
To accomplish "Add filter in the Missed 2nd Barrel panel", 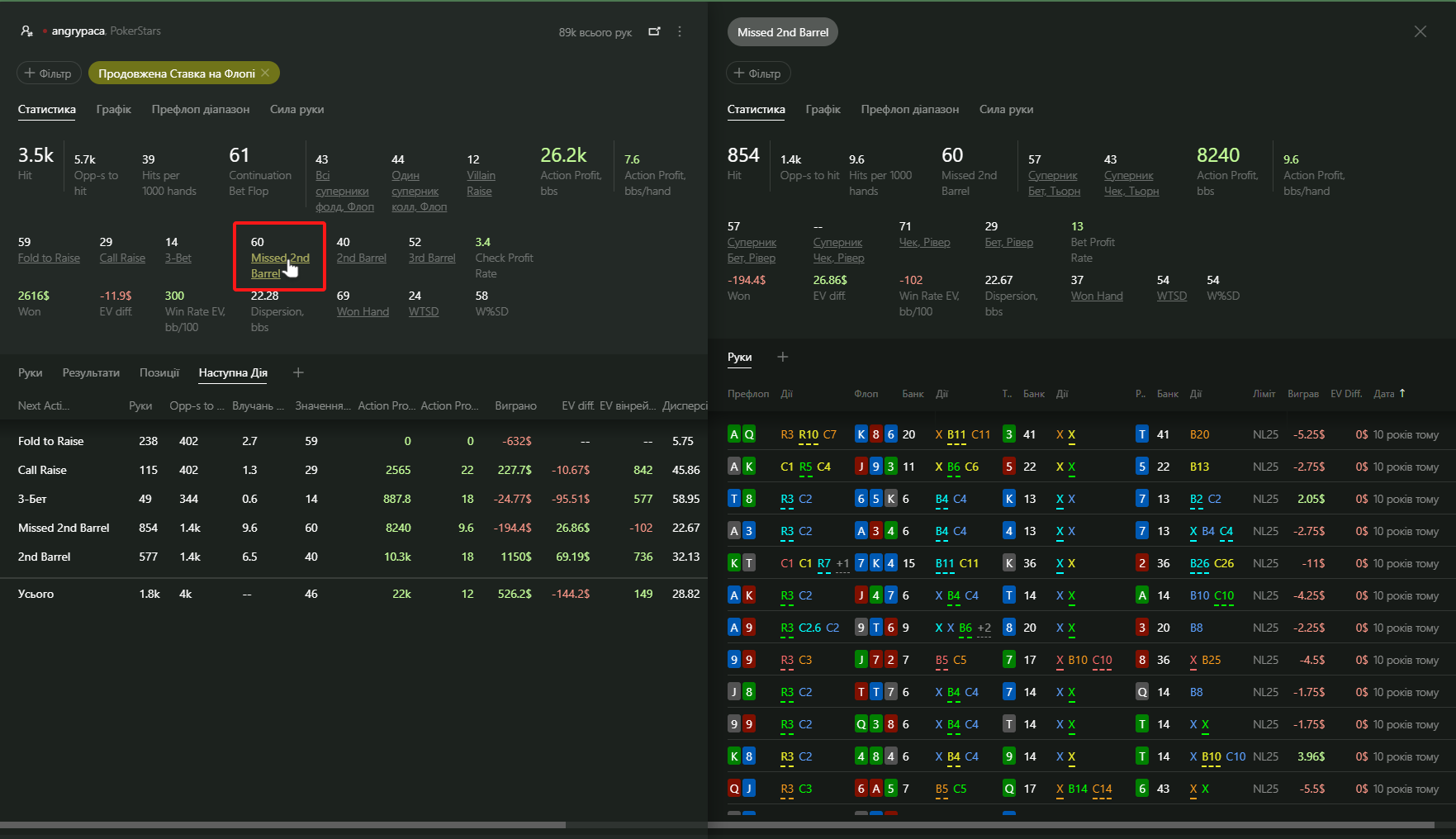I will [758, 73].
